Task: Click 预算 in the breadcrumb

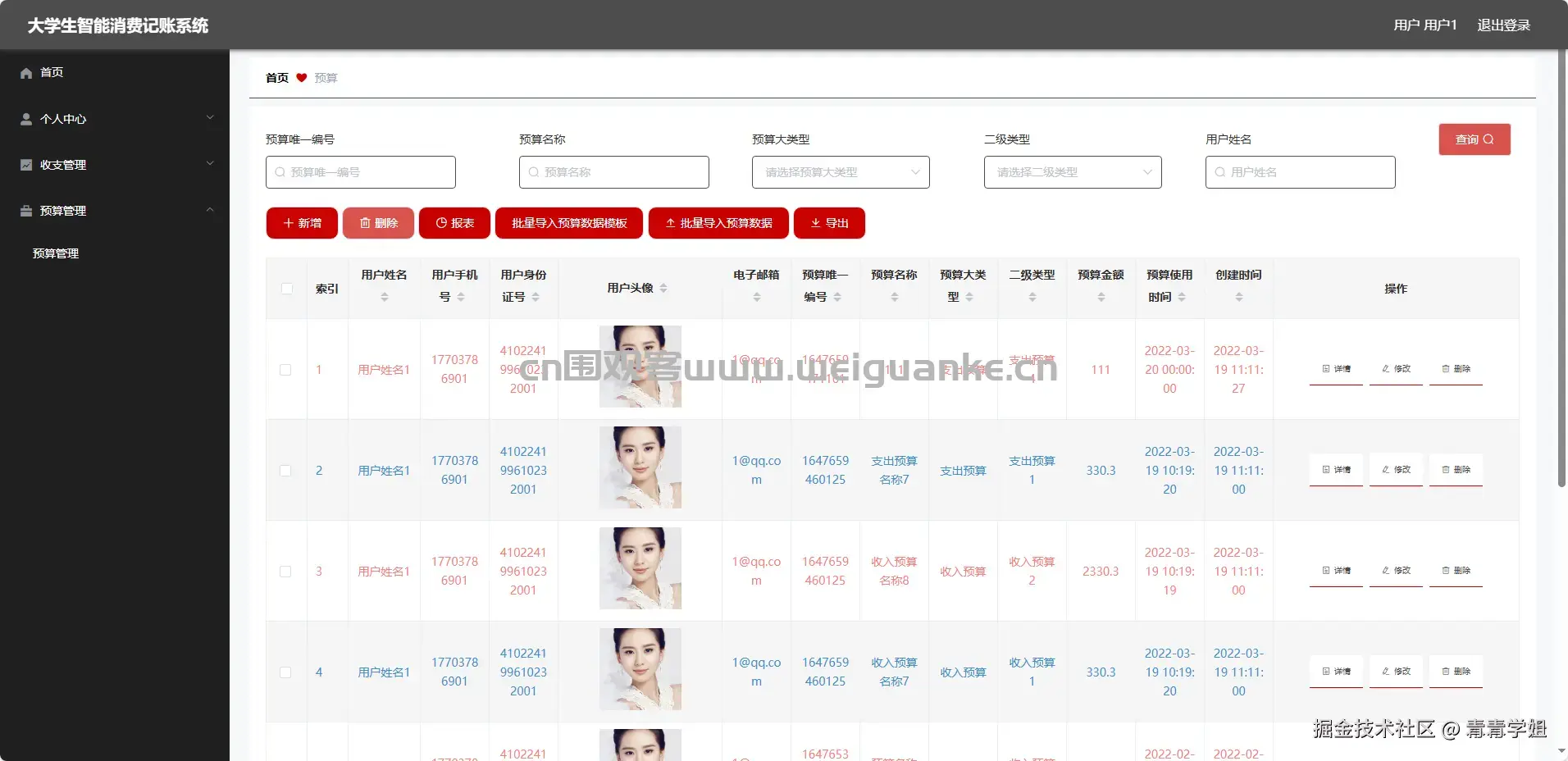Action: (326, 78)
